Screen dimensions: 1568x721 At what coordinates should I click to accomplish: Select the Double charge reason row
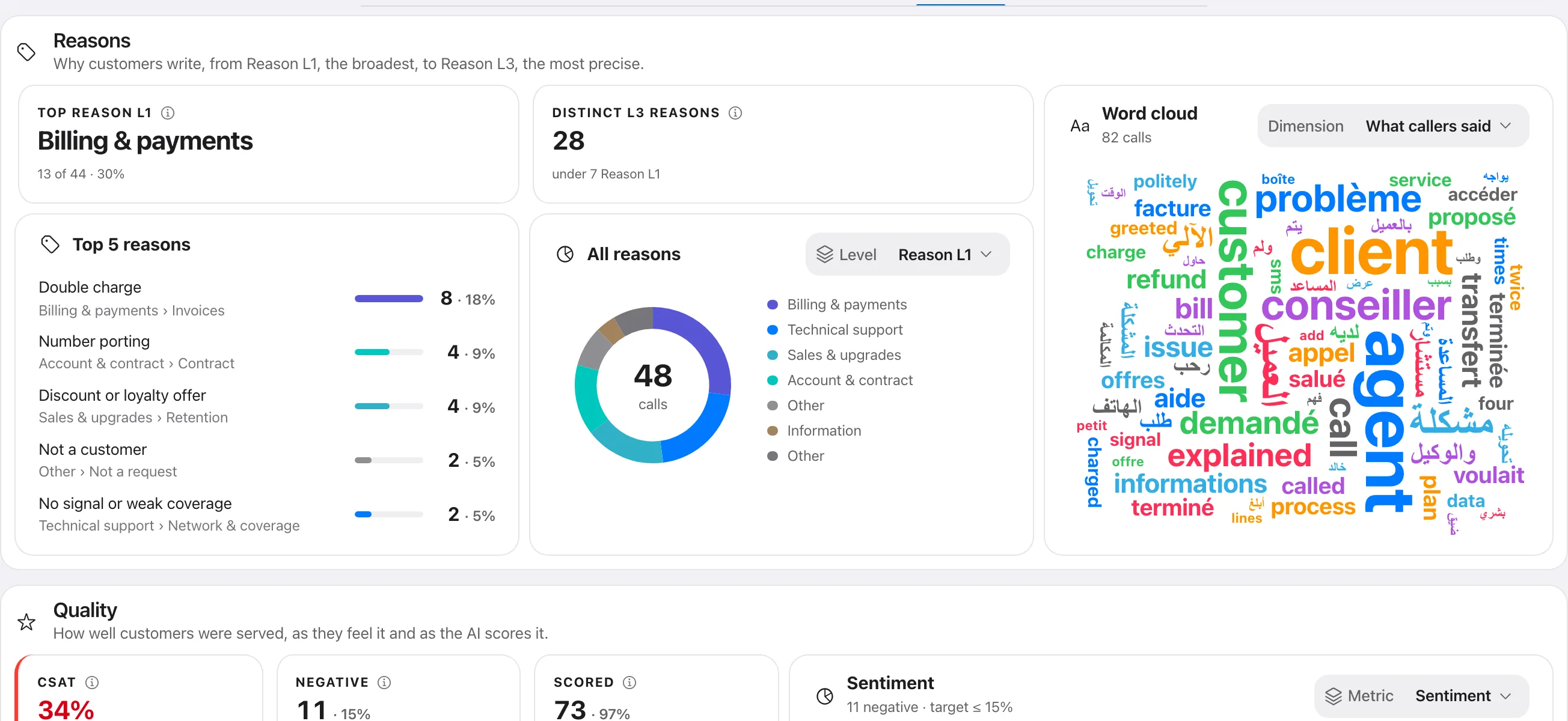(266, 299)
